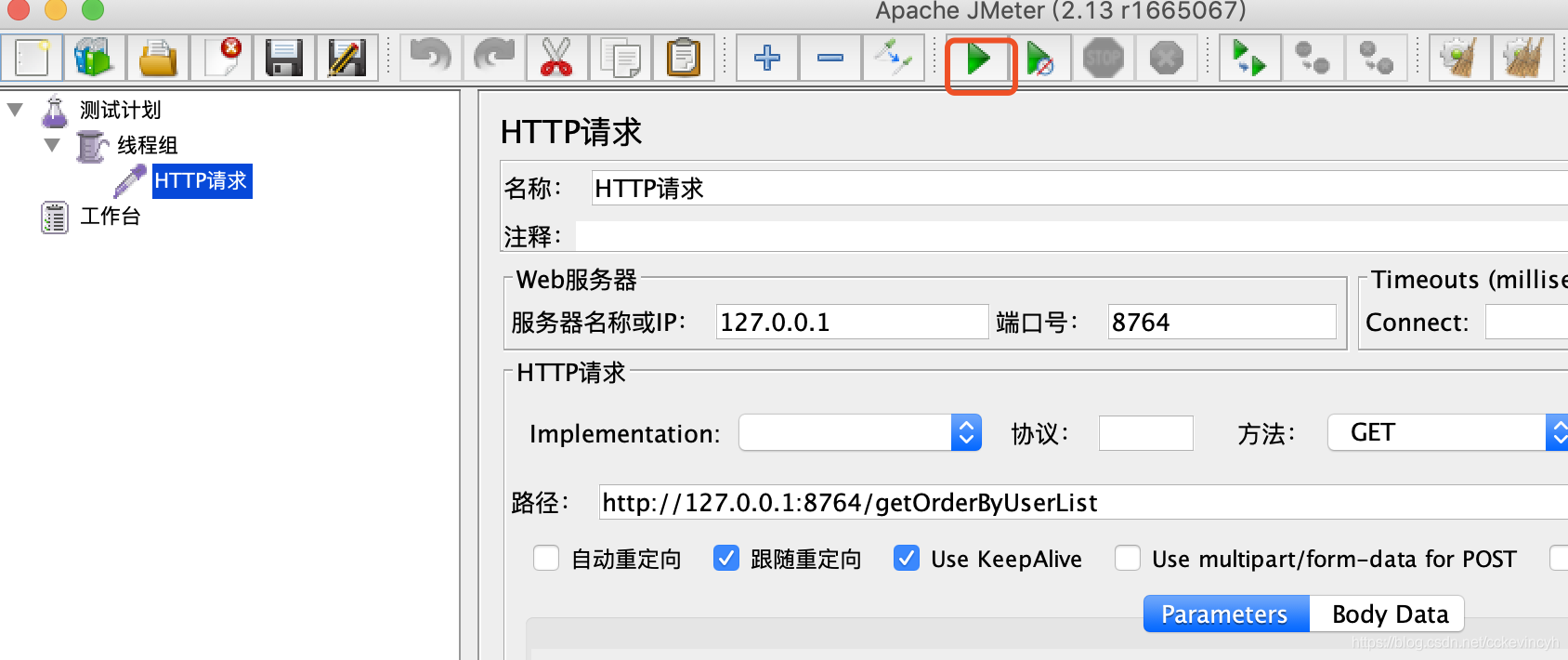This screenshot has width=1568, height=660.
Task: Click the 路径 path field
Action: 1083,502
